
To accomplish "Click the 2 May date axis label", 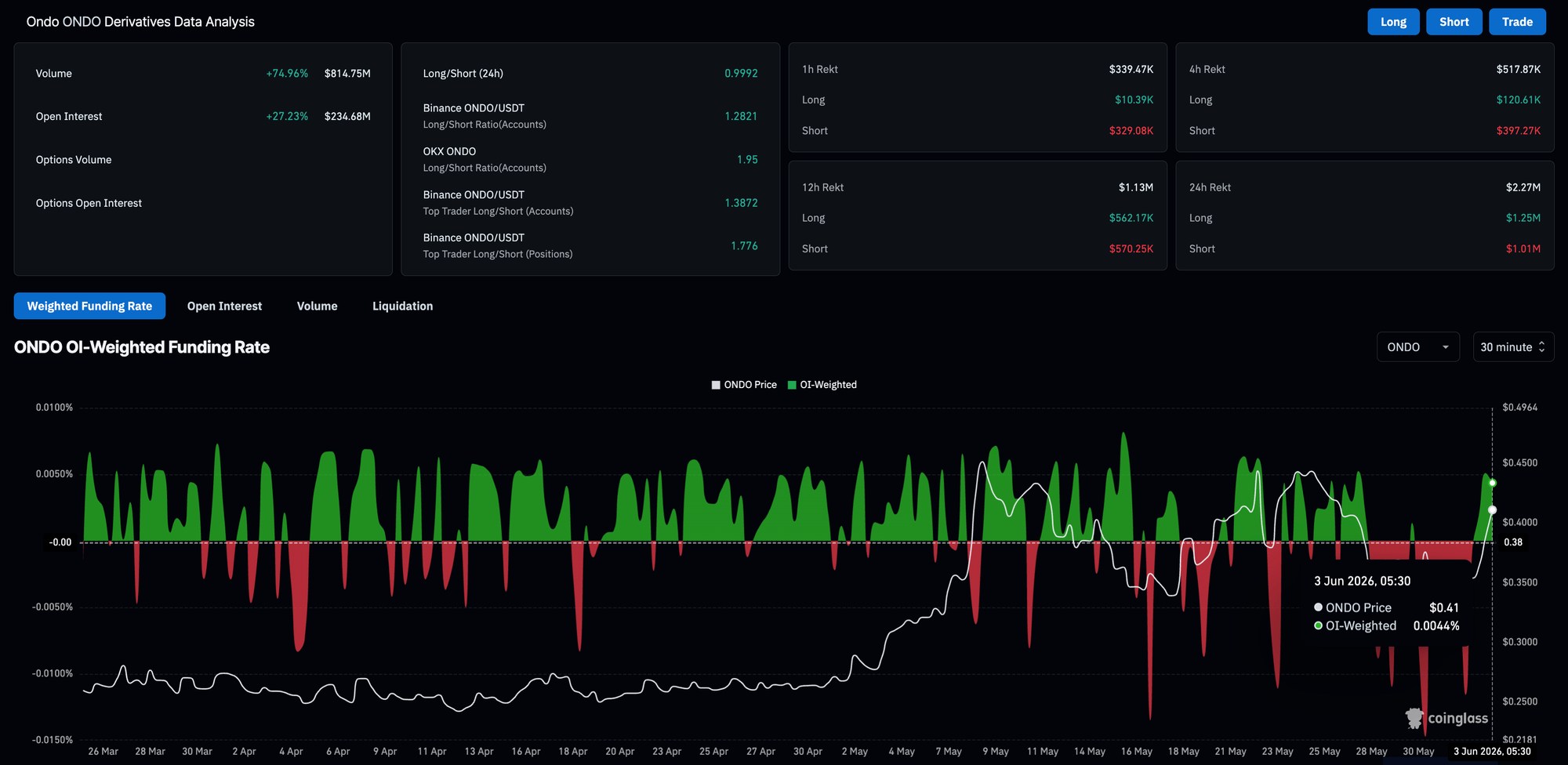I will (855, 752).
